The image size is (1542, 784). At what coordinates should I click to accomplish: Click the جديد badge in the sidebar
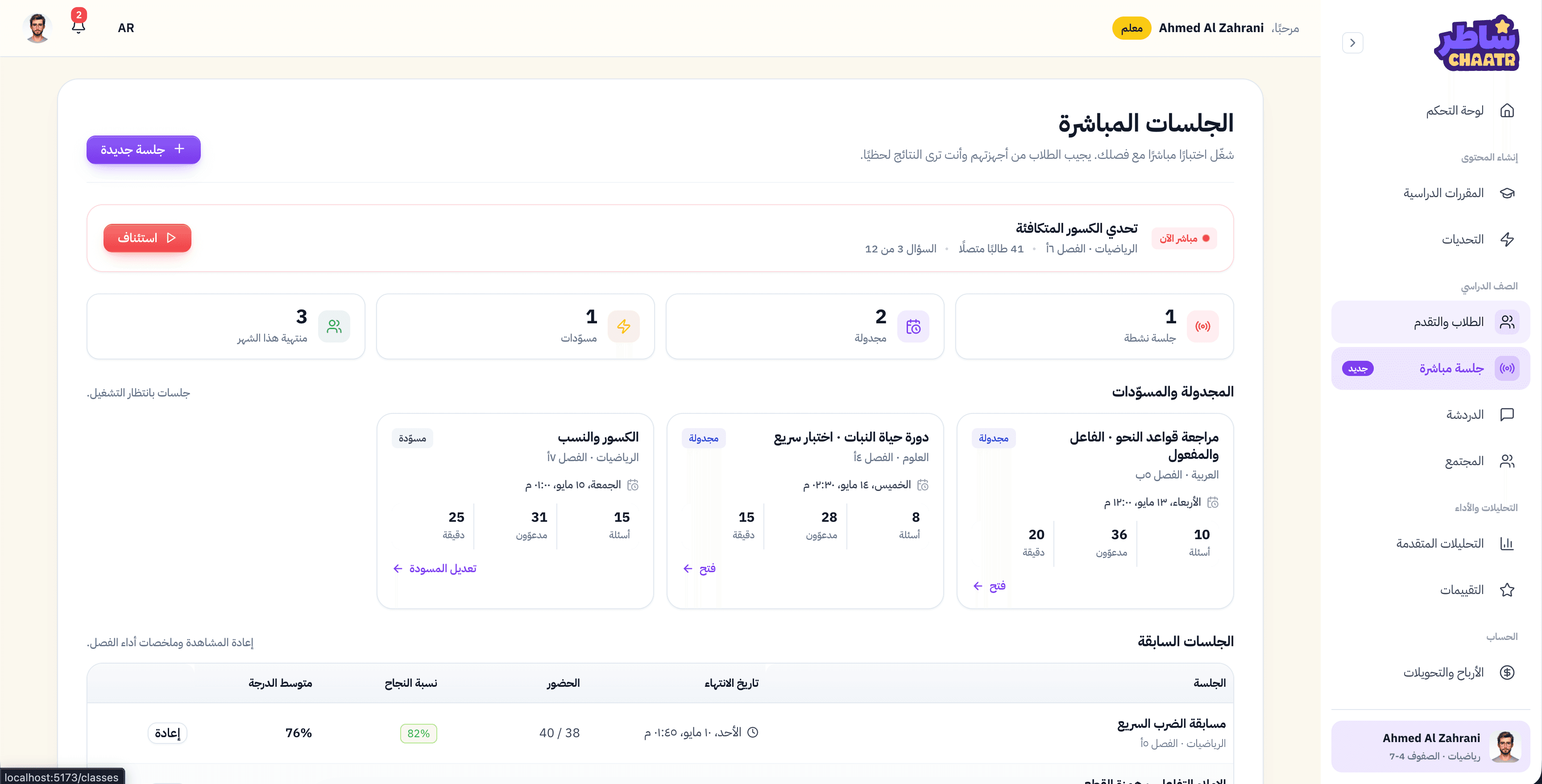(1358, 369)
